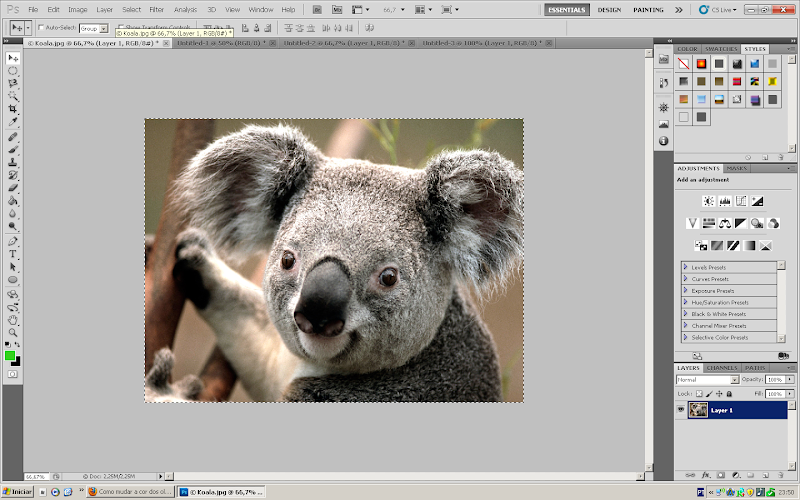Hide Layer 1 using the eye icon

(682, 410)
